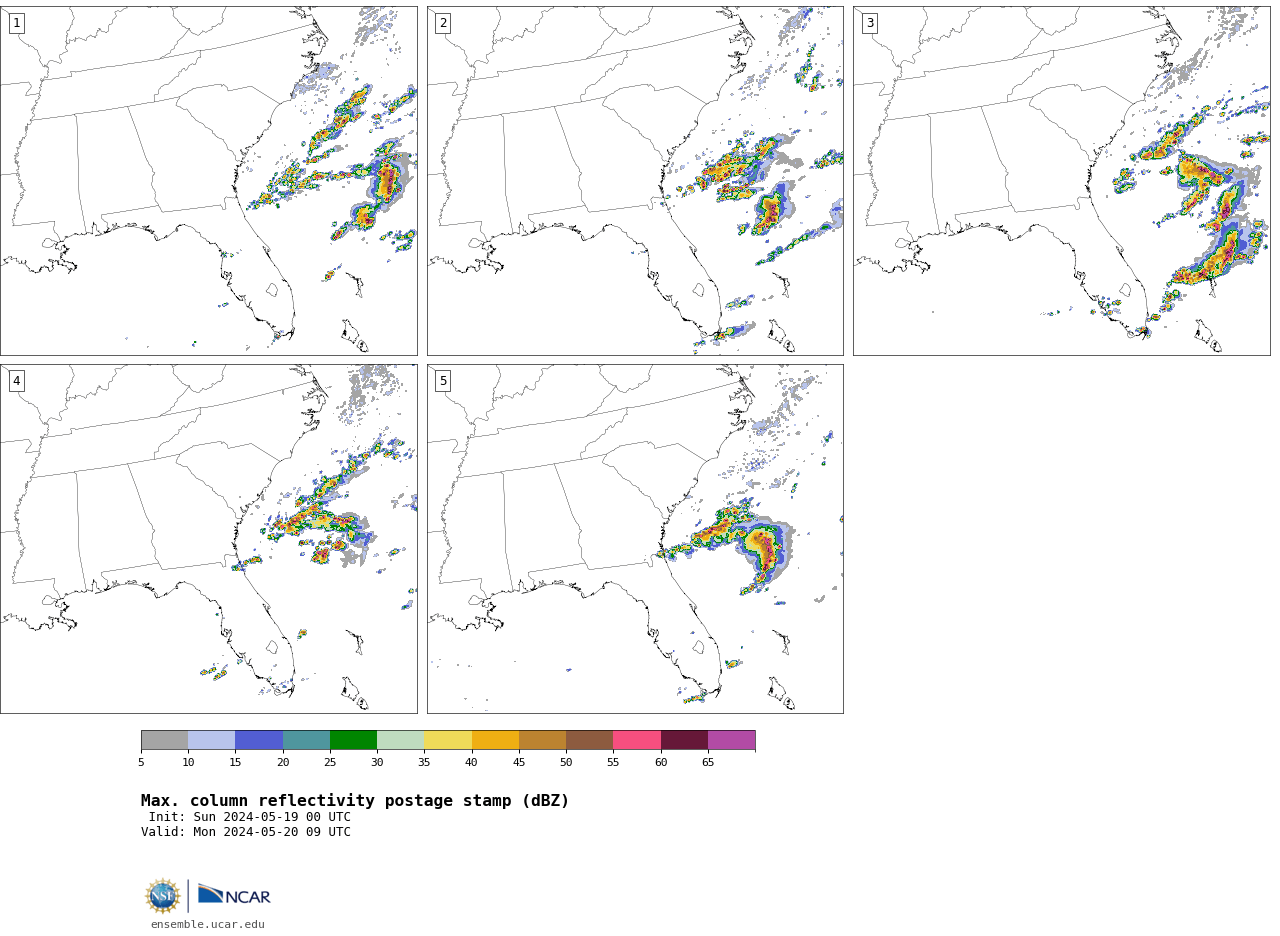
Task: Click the light blue 10-15 dBZ swatch
Action: [x=211, y=740]
